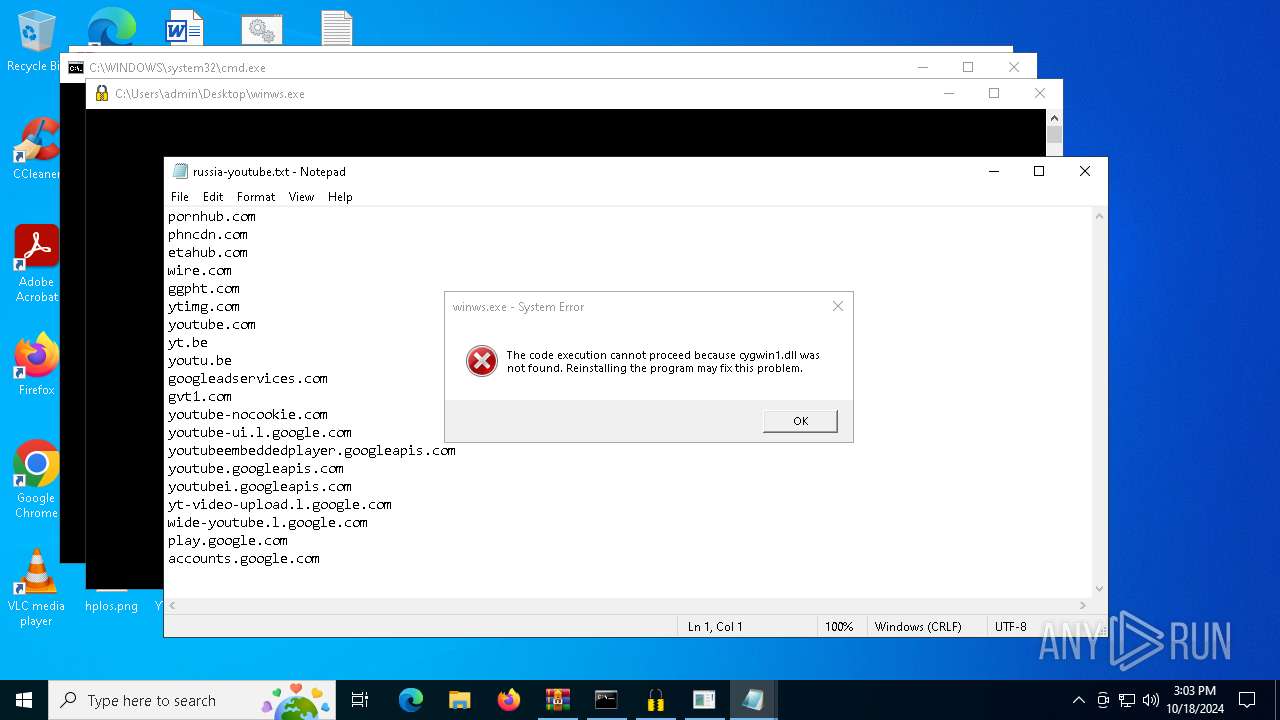The width and height of the screenshot is (1280, 720).
Task: Click 'Windows (CRLF)' in Notepad status bar
Action: [x=918, y=627]
